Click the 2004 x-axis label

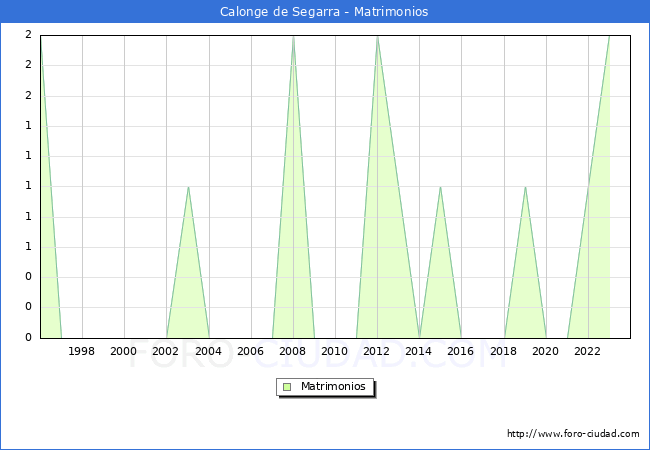[208, 351]
